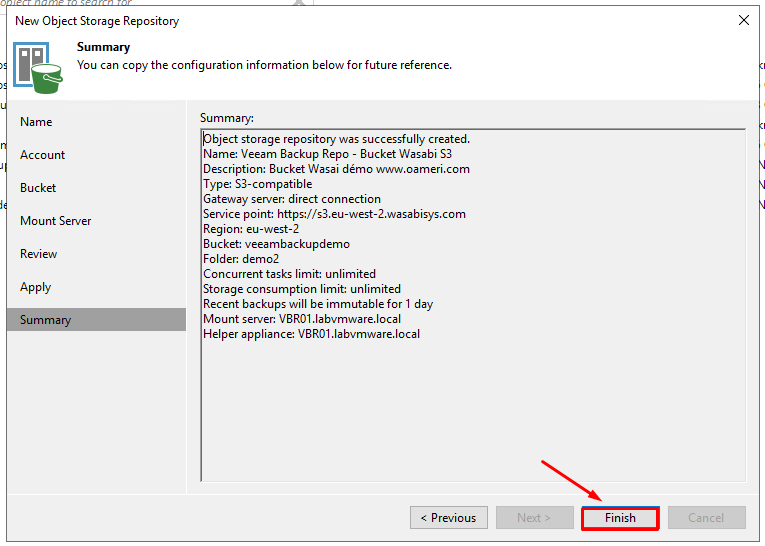Open the Apply wizard step

pos(36,287)
